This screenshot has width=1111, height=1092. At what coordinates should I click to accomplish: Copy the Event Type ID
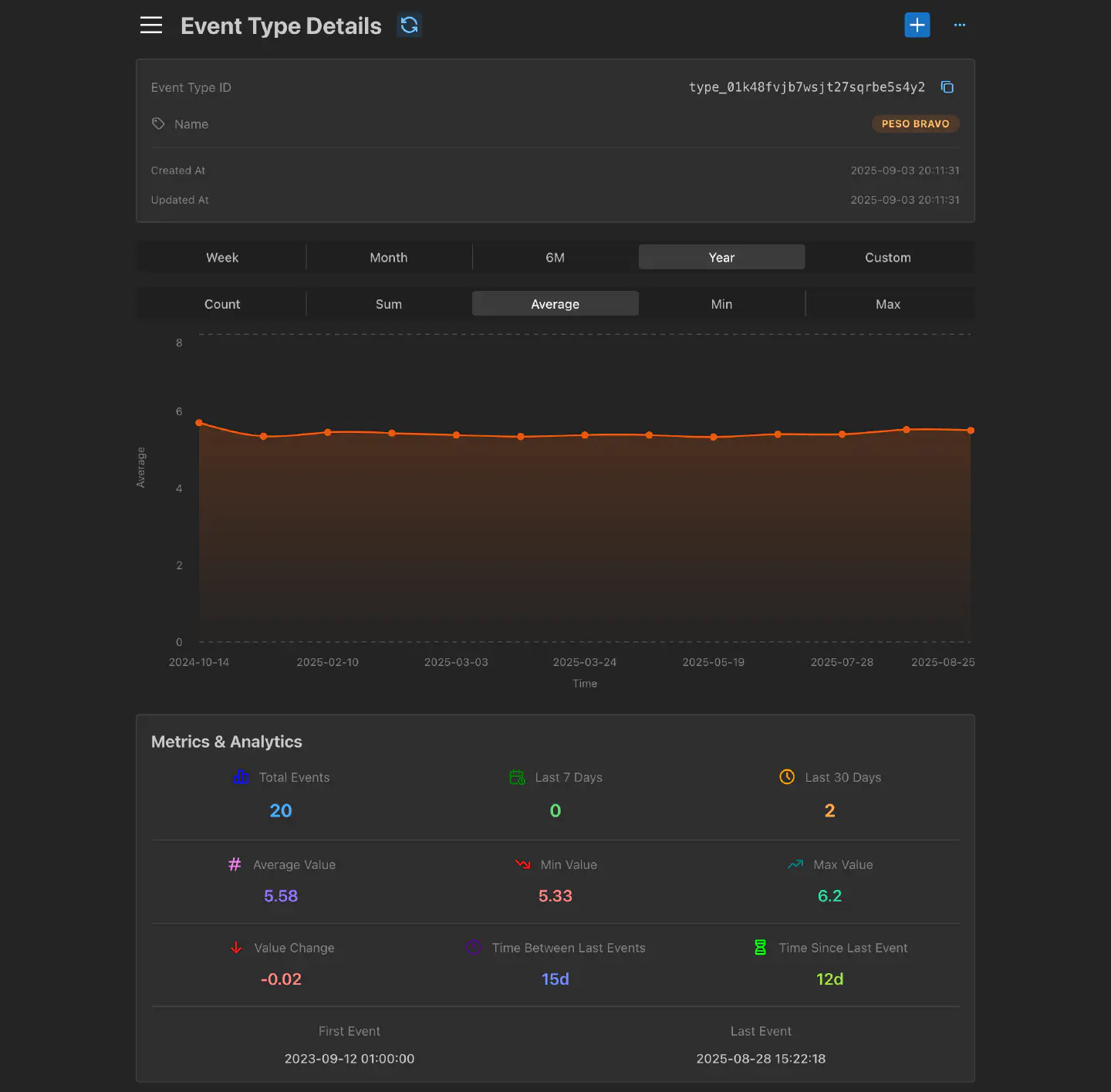pos(947,87)
